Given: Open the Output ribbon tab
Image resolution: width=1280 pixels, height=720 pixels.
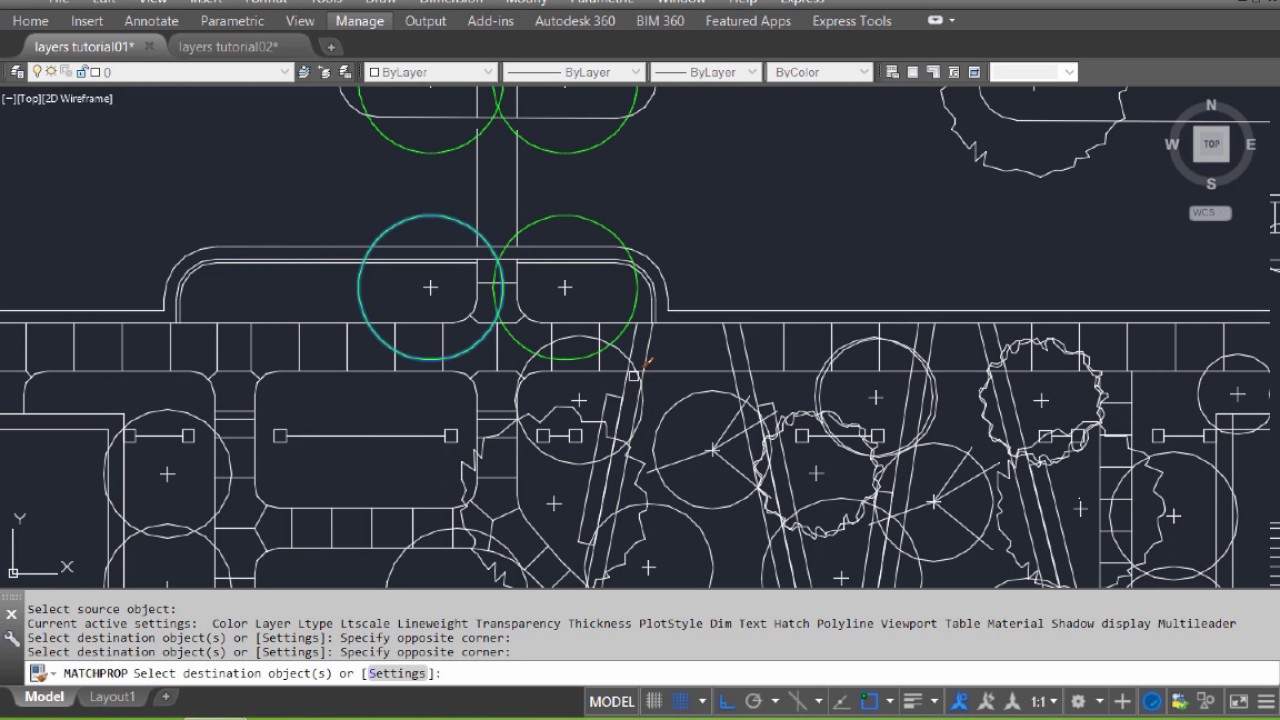Looking at the screenshot, I should [x=426, y=20].
